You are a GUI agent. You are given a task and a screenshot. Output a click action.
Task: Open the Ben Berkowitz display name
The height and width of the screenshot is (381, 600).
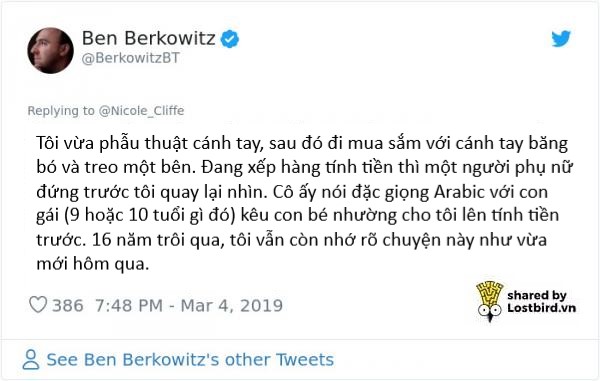tap(148, 38)
